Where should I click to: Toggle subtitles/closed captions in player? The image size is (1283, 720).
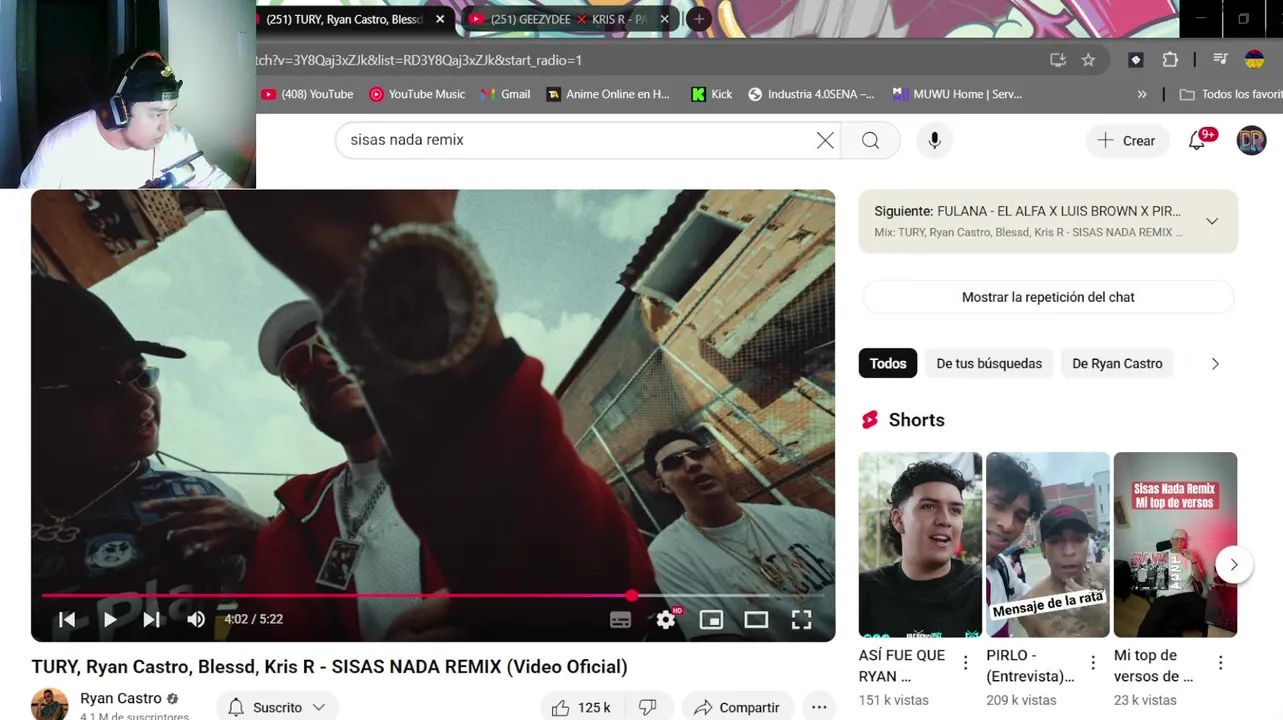pyautogui.click(x=620, y=620)
